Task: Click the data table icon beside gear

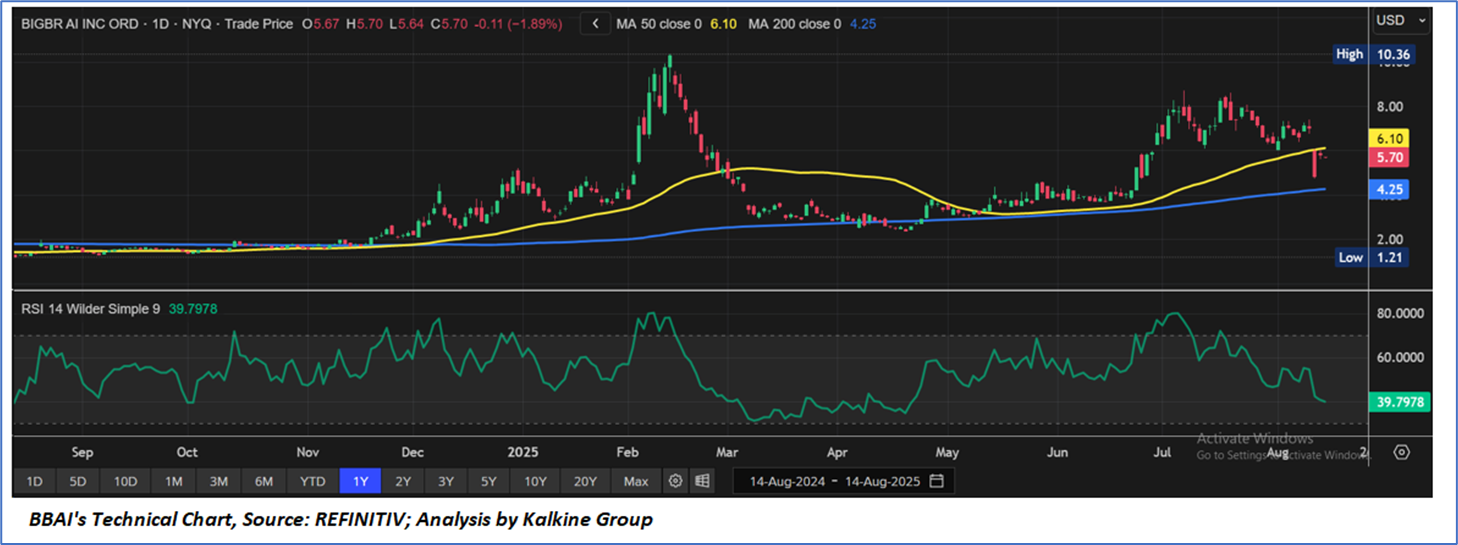Action: (x=702, y=481)
